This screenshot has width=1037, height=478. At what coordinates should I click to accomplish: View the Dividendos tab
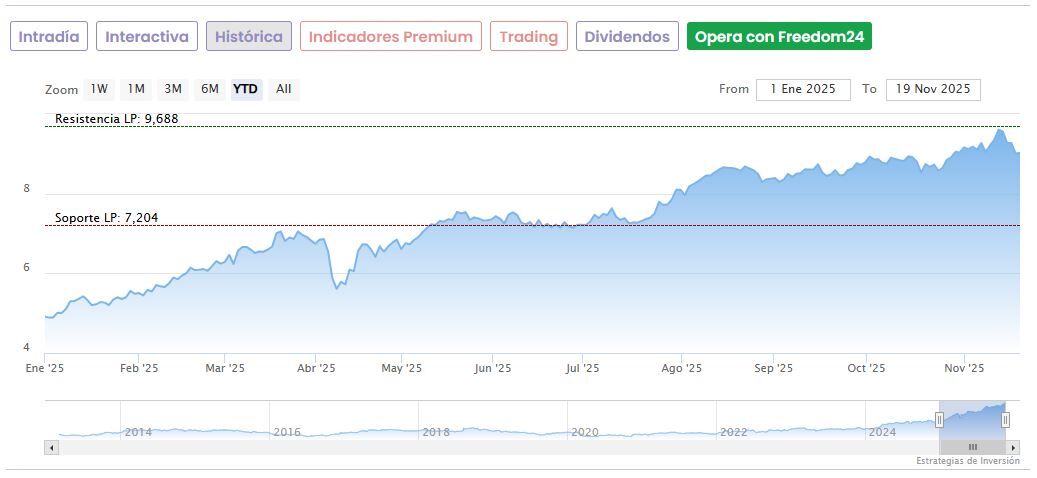pos(627,37)
